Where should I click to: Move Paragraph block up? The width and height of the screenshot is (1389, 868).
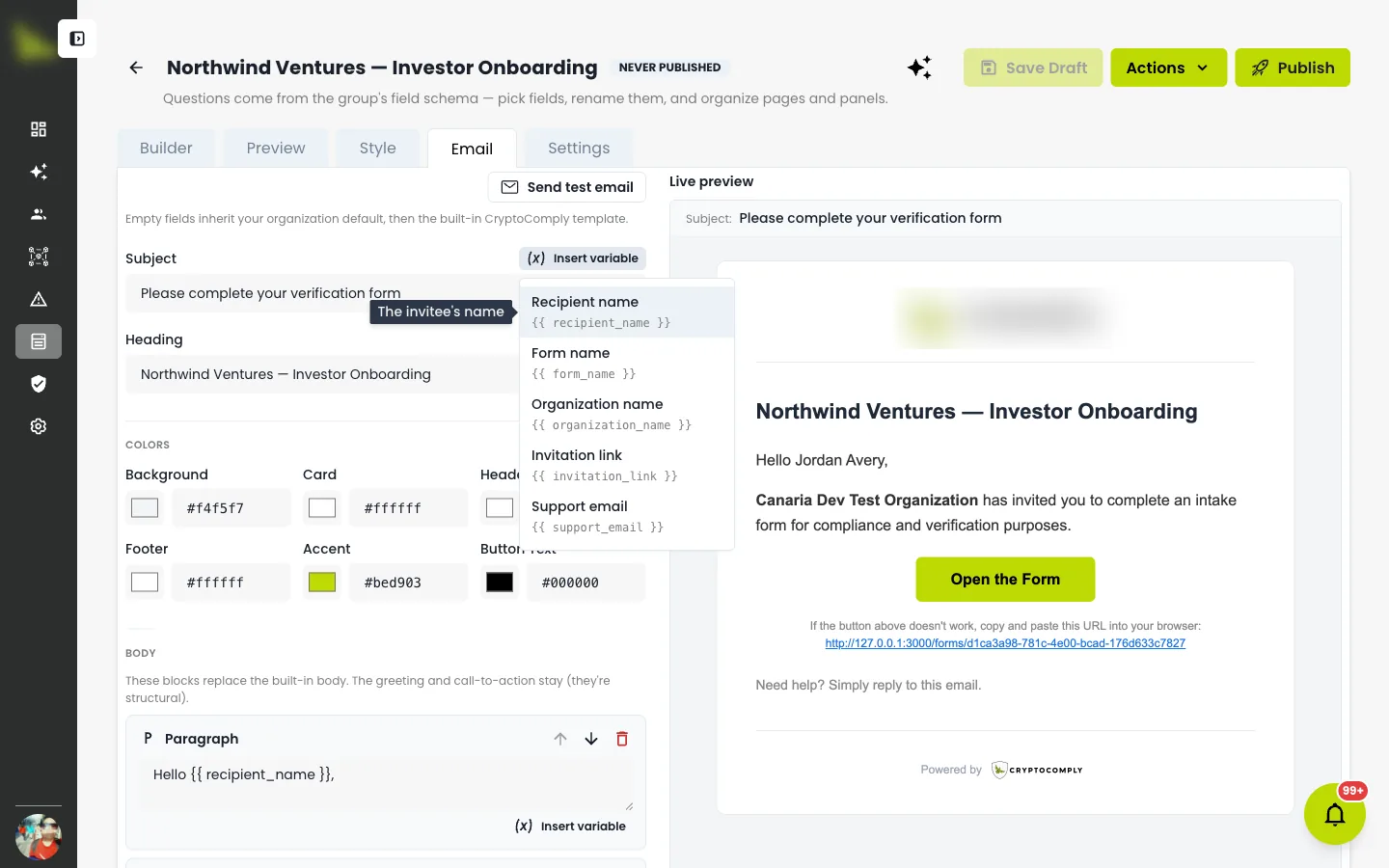point(560,739)
